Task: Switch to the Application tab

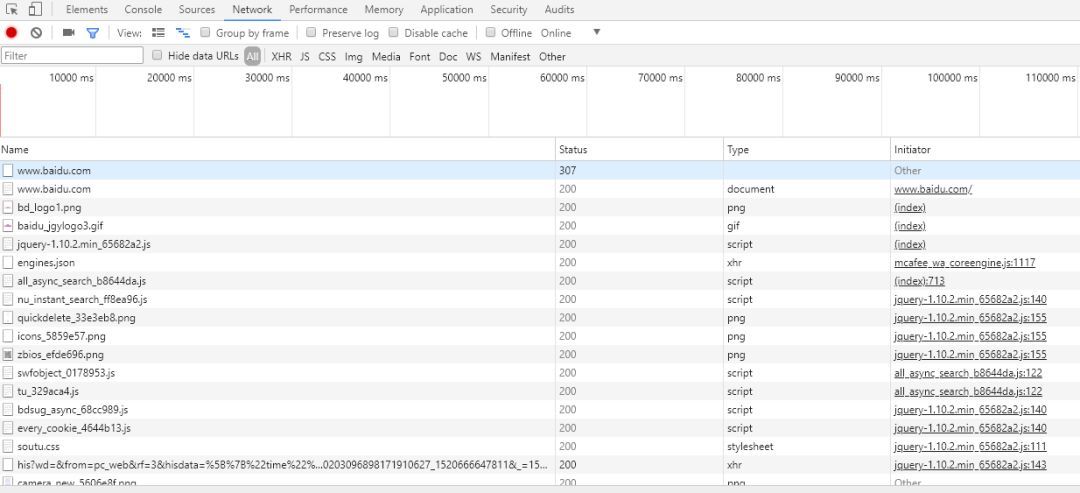Action: [446, 10]
